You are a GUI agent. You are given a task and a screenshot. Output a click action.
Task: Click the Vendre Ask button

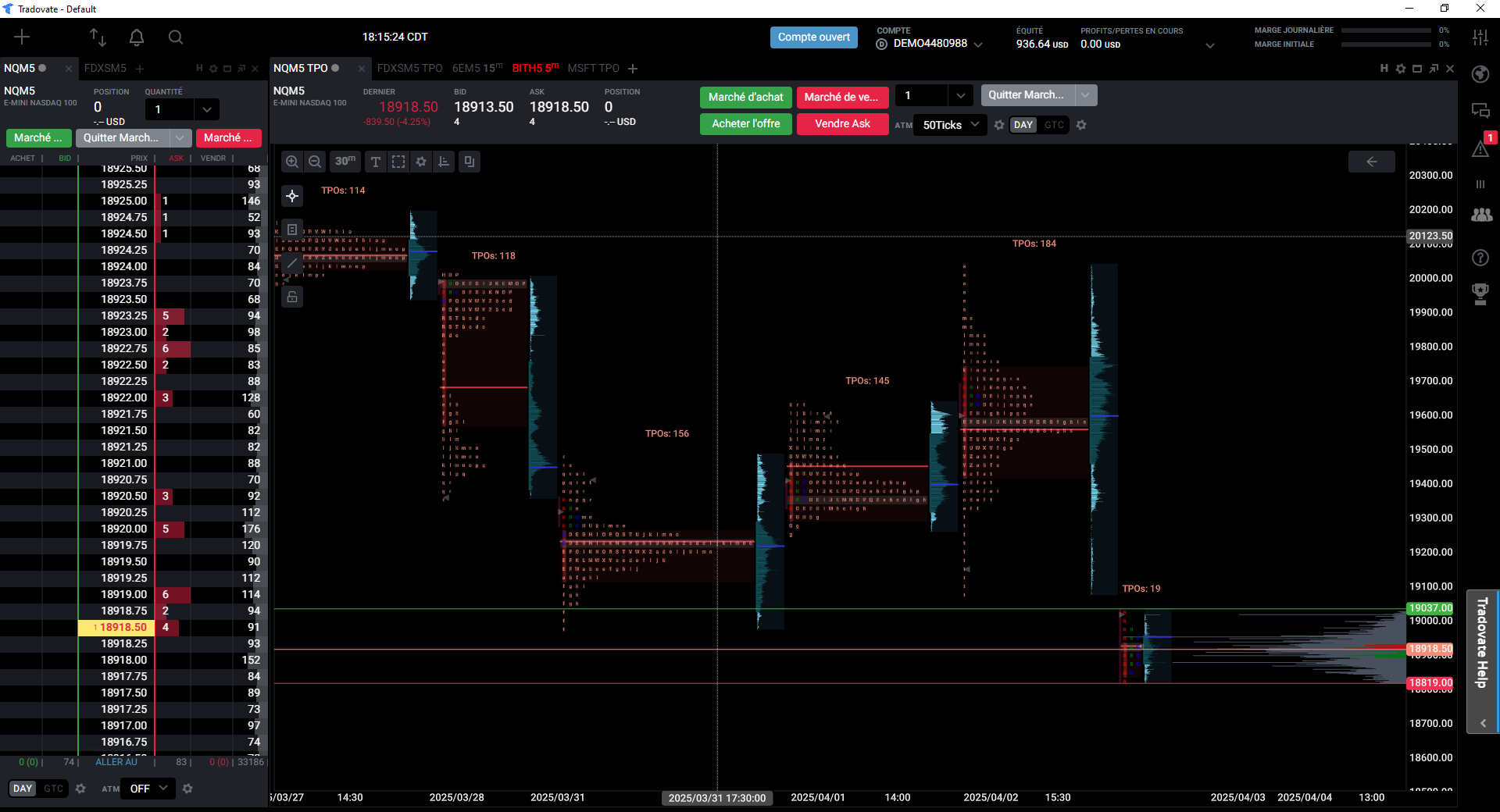coord(842,123)
